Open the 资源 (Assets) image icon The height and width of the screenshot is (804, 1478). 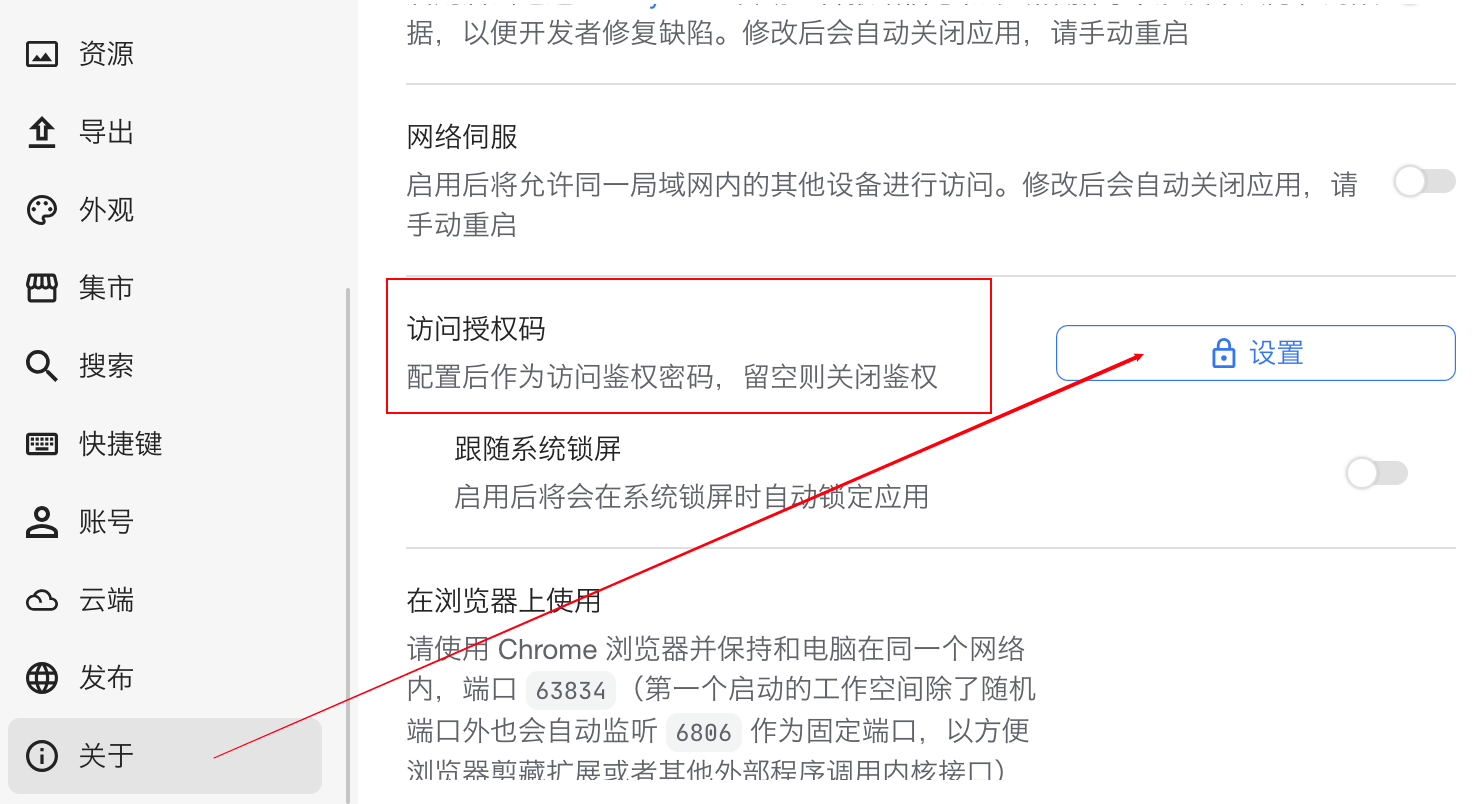pyautogui.click(x=42, y=54)
